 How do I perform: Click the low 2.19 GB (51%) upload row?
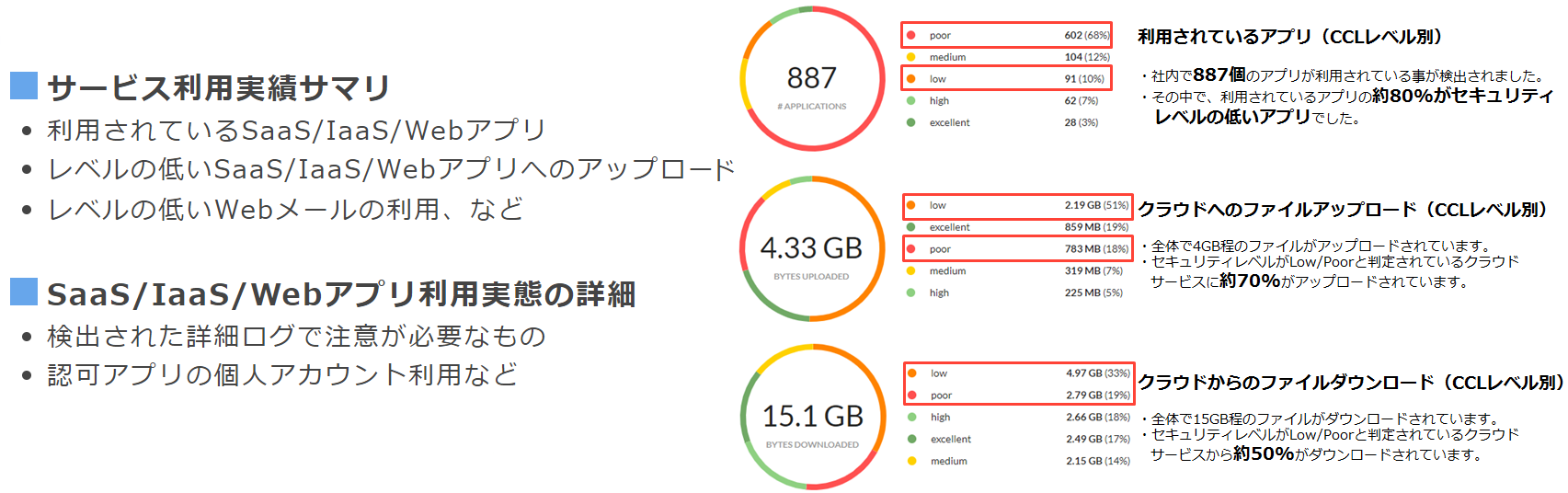point(1018,206)
